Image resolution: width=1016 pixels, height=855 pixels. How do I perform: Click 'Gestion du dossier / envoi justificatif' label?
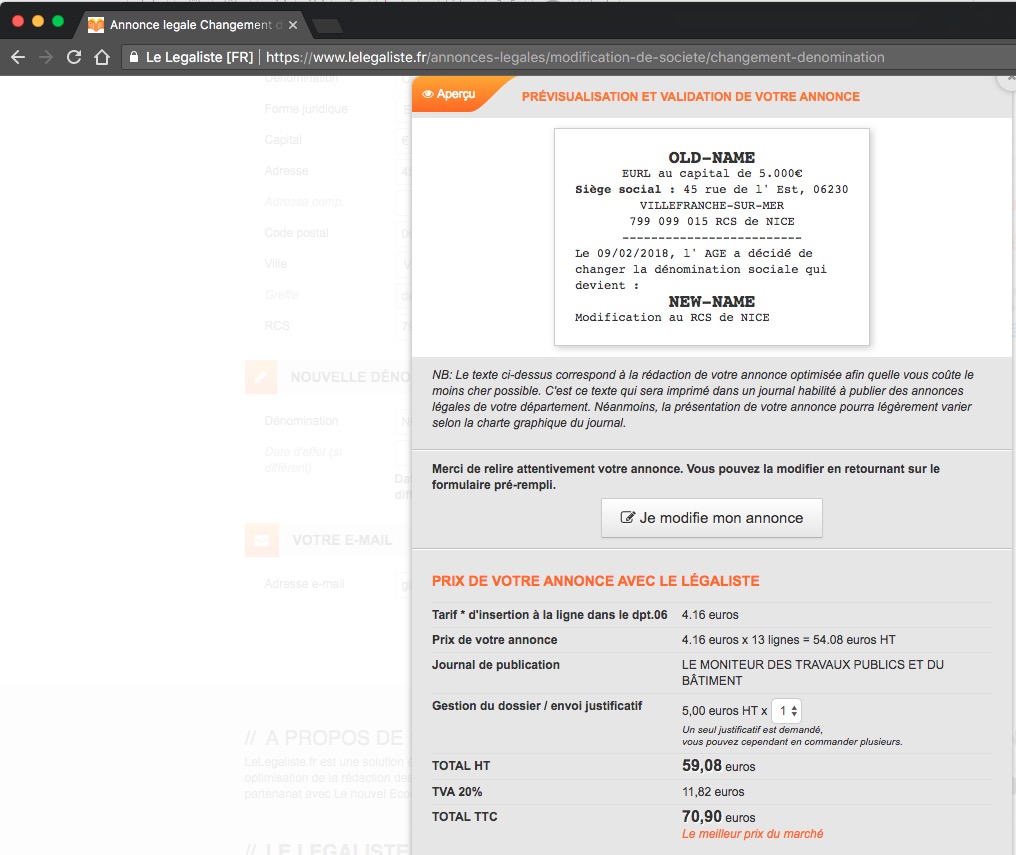click(537, 706)
